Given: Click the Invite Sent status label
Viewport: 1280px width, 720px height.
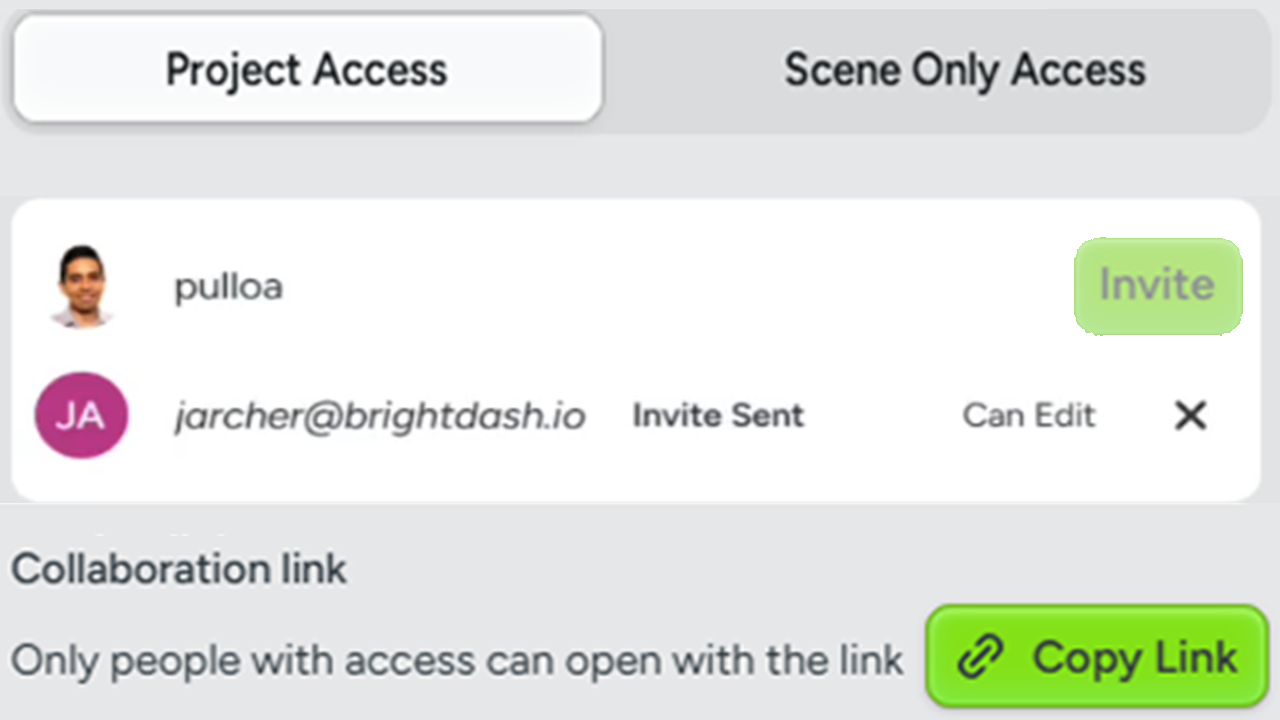Looking at the screenshot, I should pos(718,416).
